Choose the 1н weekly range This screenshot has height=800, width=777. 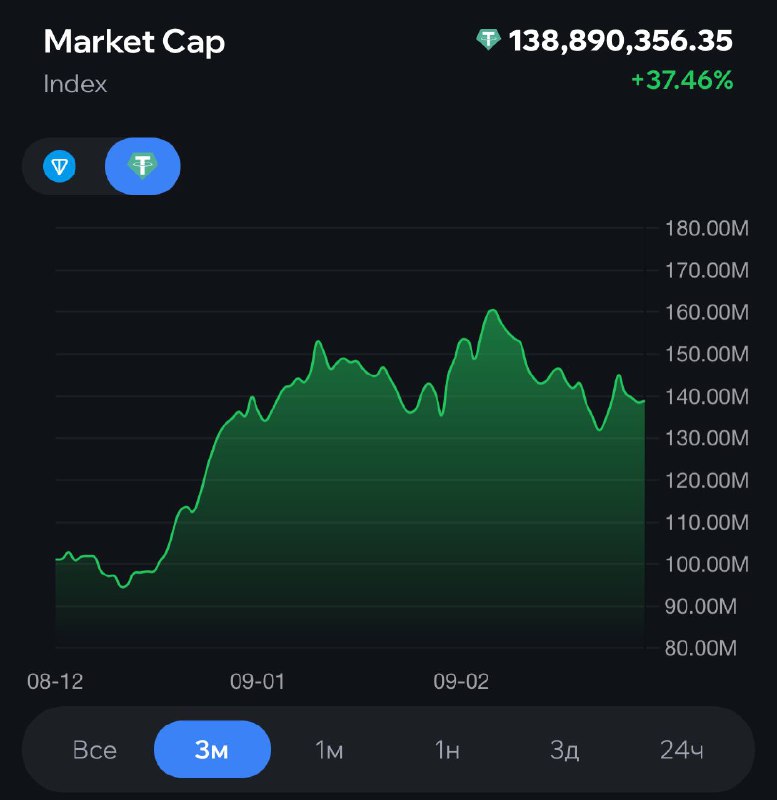coord(447,749)
